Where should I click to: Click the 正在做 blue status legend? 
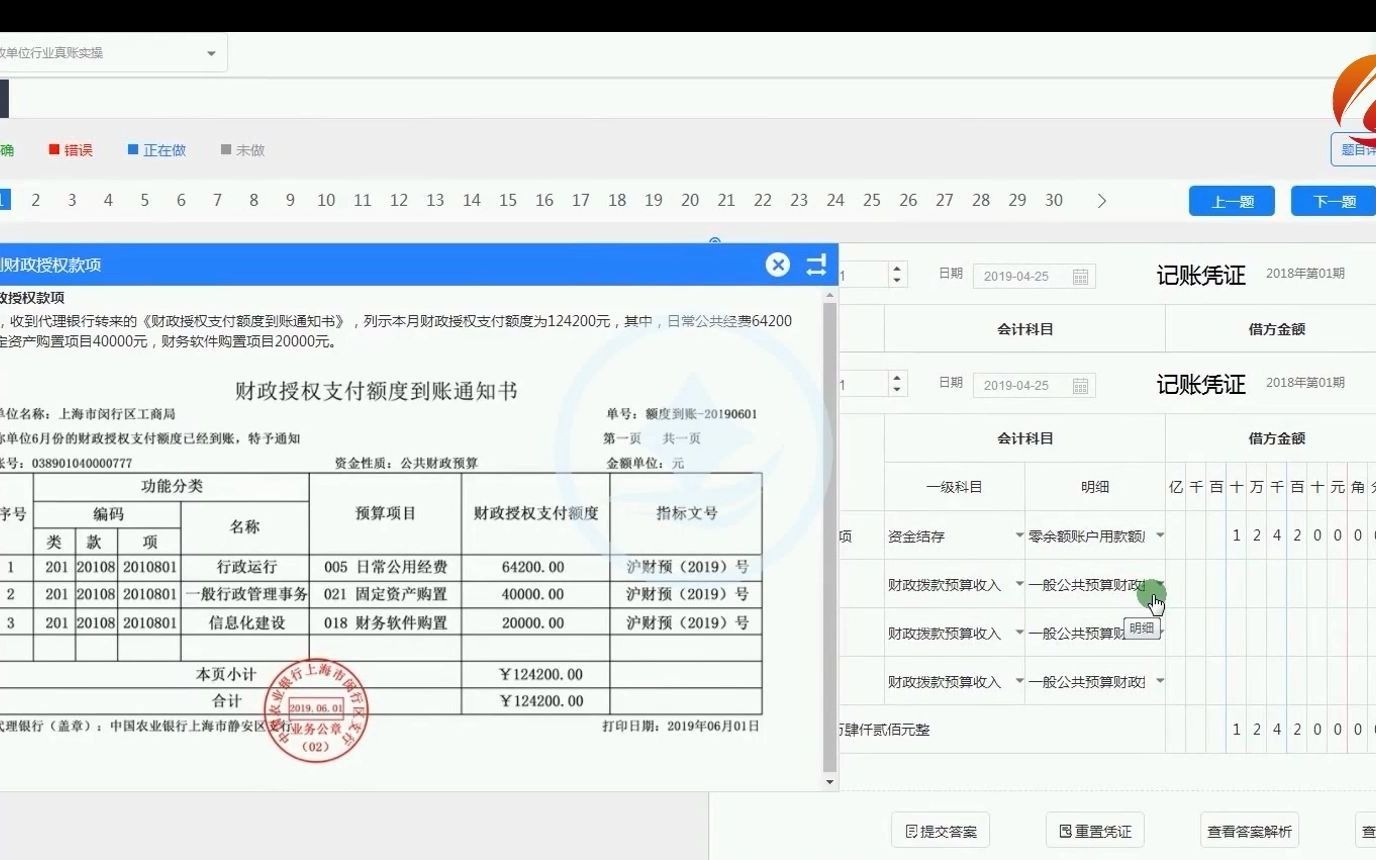tap(157, 150)
